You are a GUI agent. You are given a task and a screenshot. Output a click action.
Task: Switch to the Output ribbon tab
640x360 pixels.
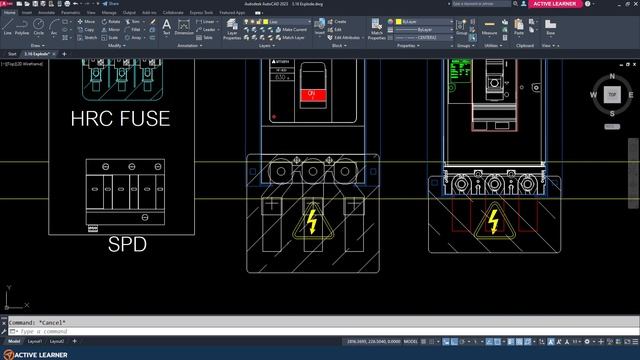(x=129, y=13)
